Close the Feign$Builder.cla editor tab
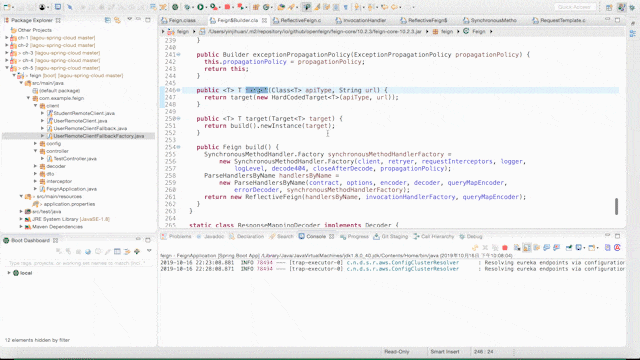Image resolution: width=640 pixels, height=360 pixels. tap(264, 20)
